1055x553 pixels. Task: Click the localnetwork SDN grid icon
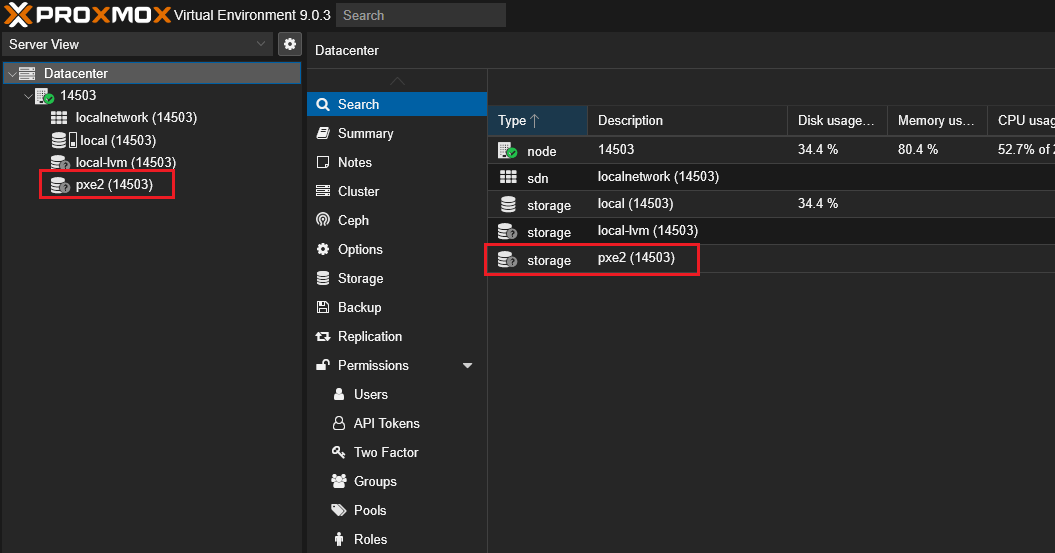tap(59, 118)
